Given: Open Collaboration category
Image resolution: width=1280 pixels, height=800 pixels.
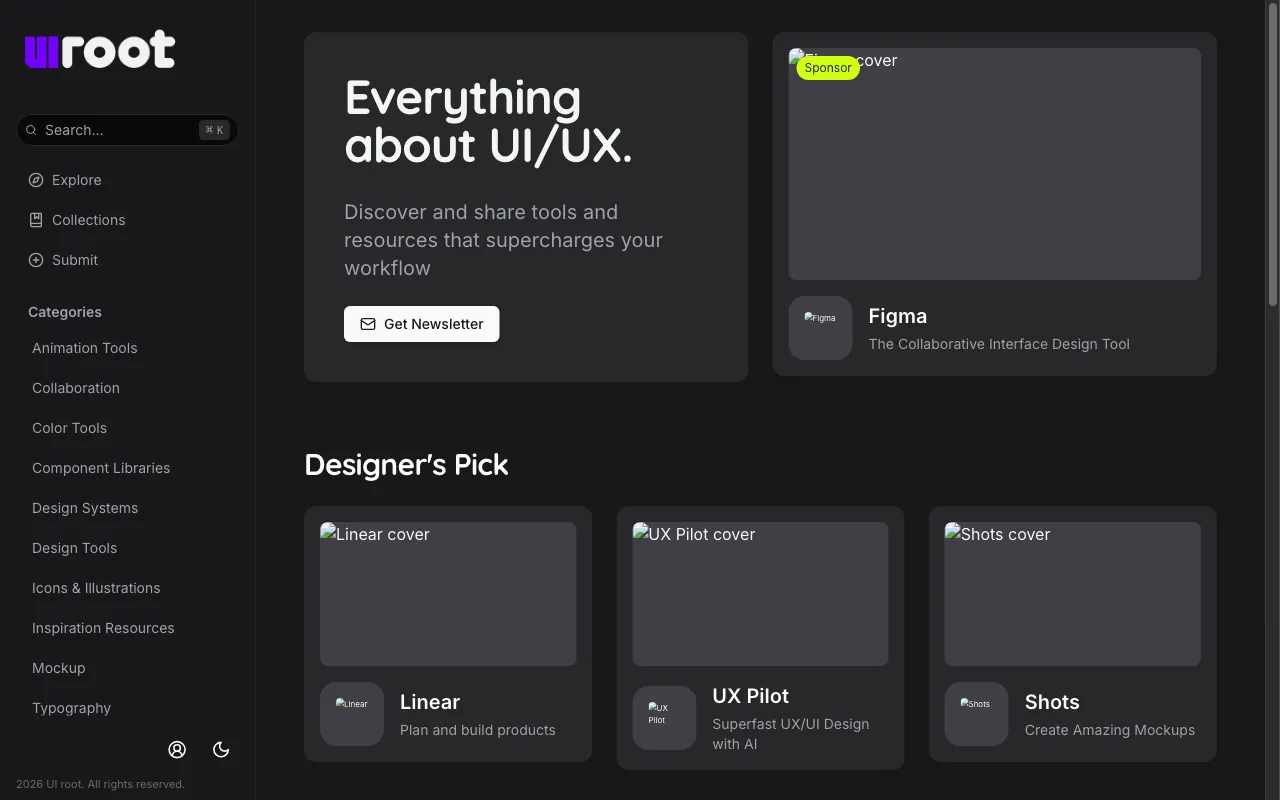Looking at the screenshot, I should tap(76, 388).
